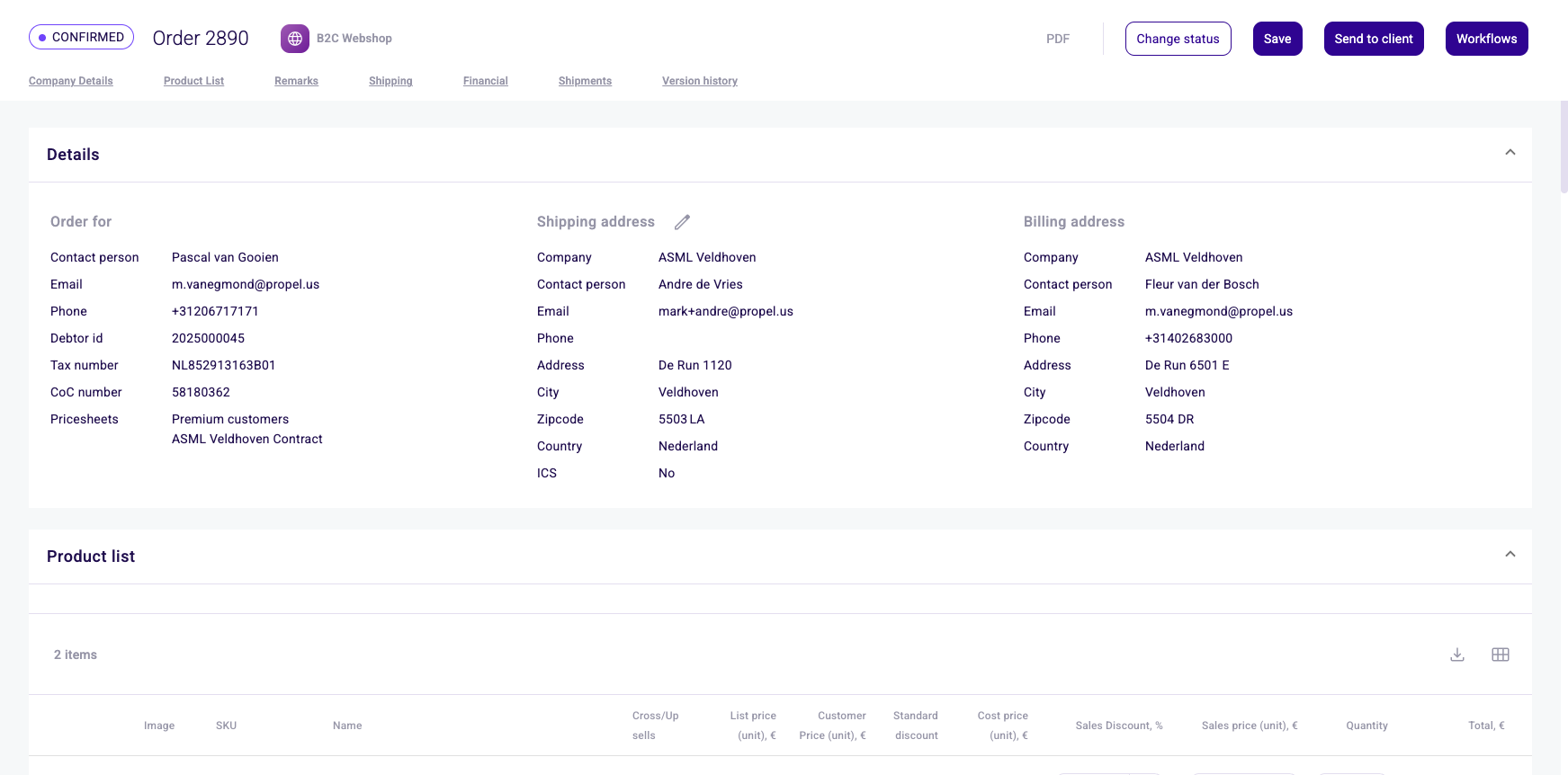Go to the Company Details tab
Screen dimensions: 1568x775
[x=71, y=81]
